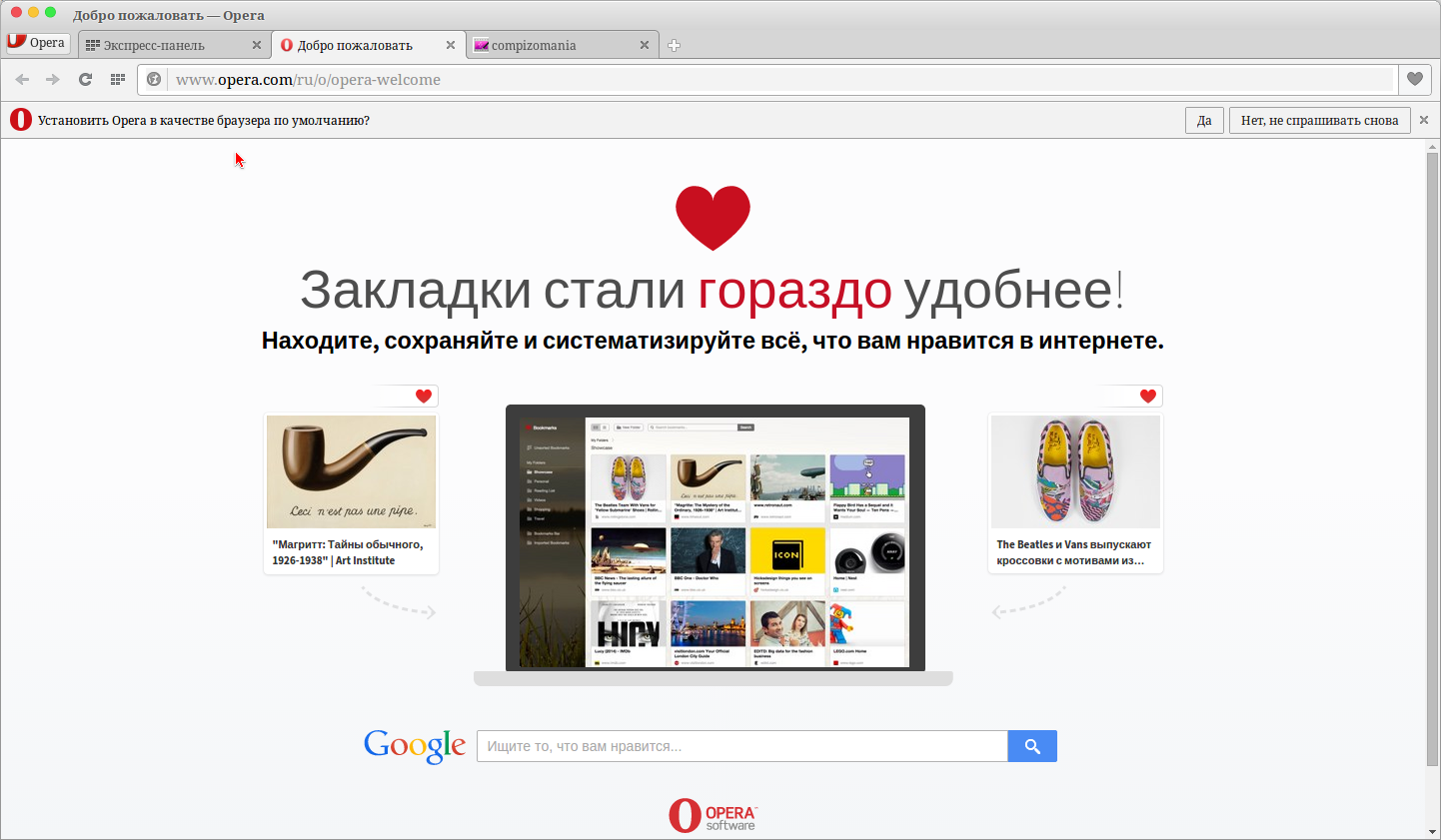
Task: Click Нет, не спрашивать снова button
Action: tap(1319, 120)
